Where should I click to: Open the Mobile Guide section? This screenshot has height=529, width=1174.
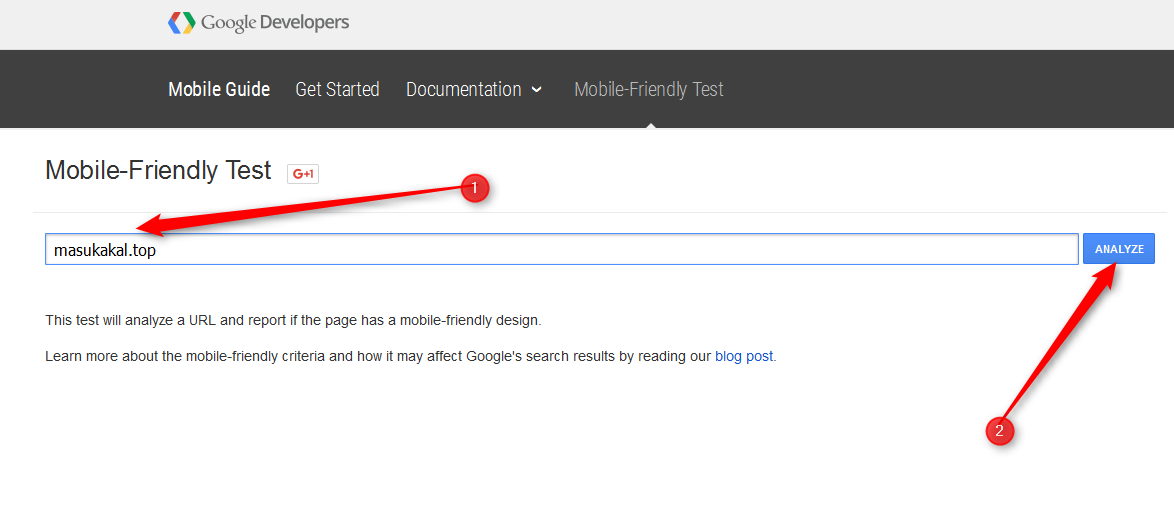pos(219,90)
